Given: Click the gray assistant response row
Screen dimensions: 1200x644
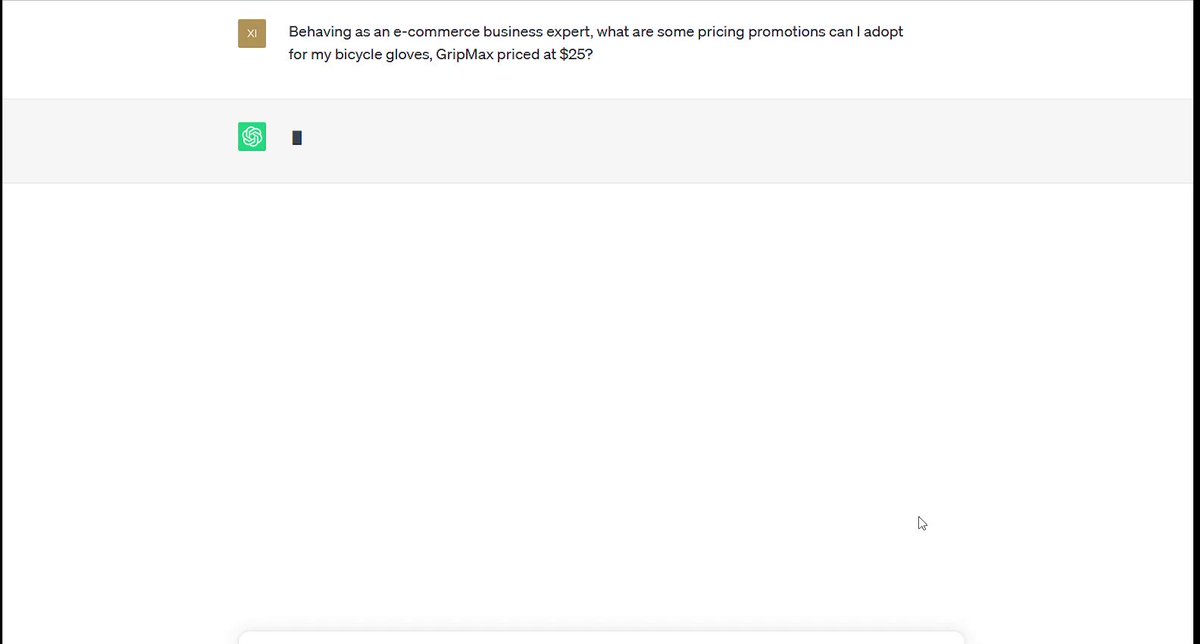Looking at the screenshot, I should (601, 141).
